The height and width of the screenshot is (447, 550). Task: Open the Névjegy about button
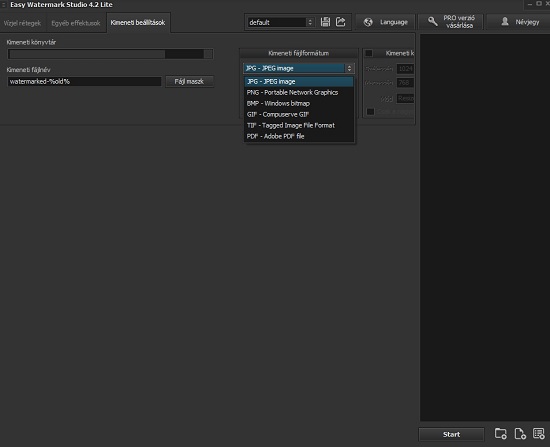click(x=518, y=22)
